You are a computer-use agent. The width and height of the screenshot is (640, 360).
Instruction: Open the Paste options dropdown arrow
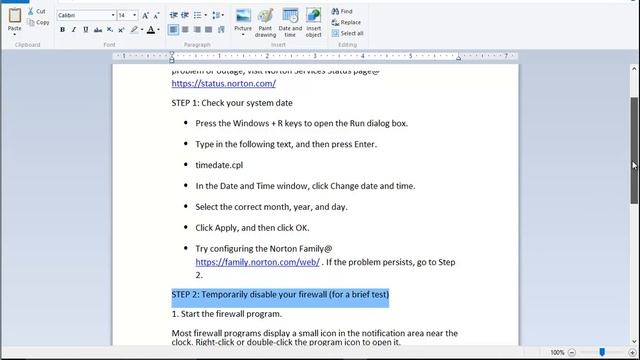[15, 35]
